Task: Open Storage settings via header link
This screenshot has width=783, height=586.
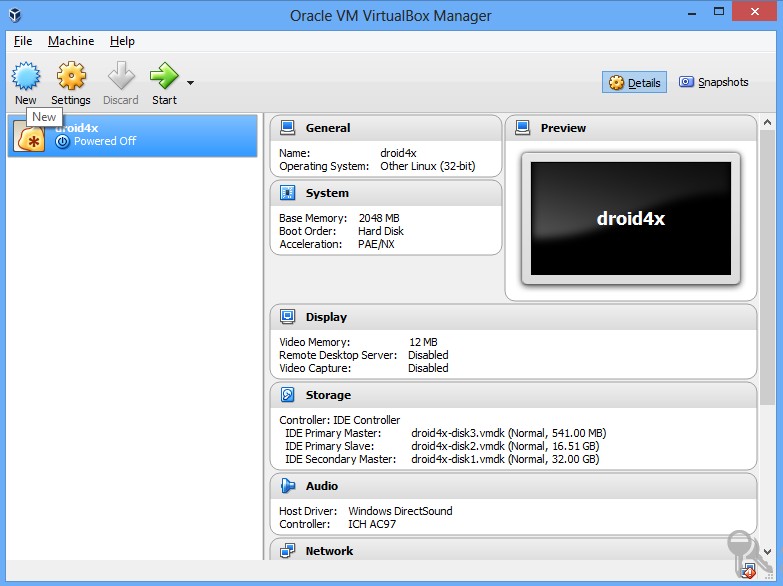Action: (x=328, y=395)
